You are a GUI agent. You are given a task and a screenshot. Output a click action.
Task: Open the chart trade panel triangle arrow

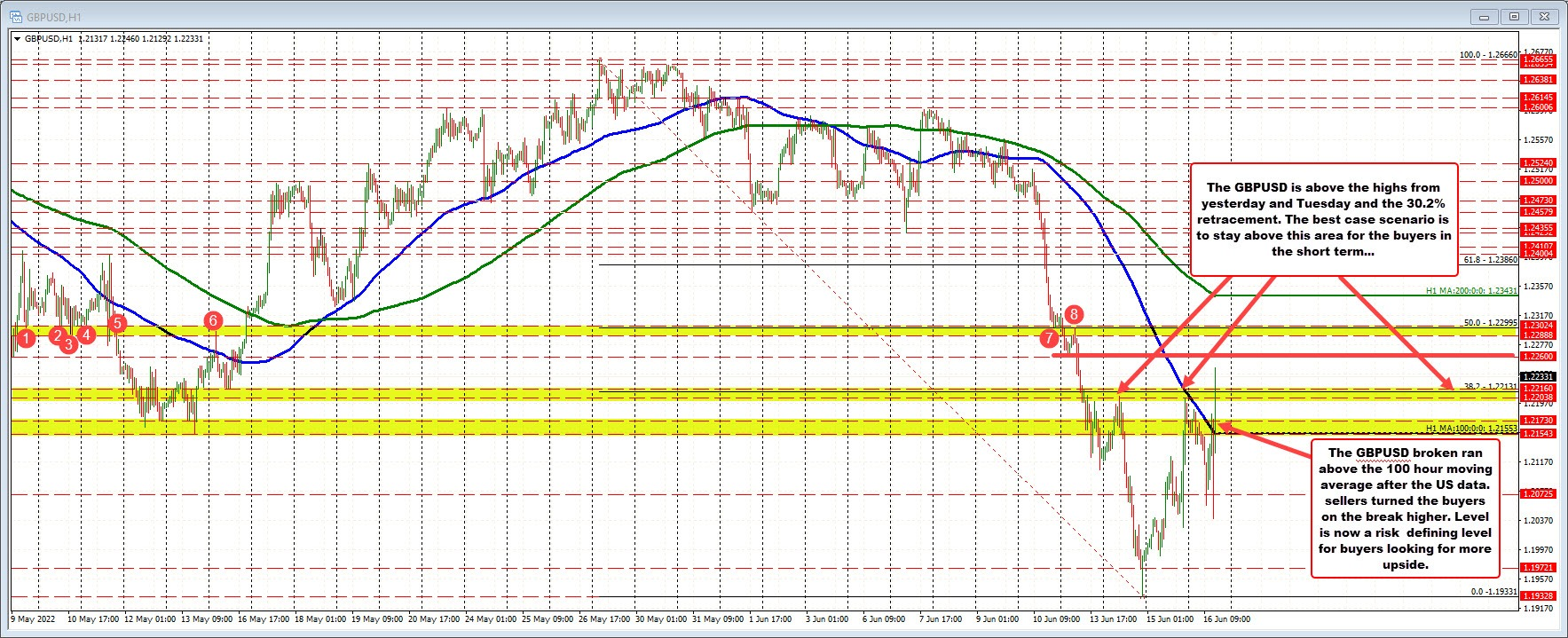(18, 39)
